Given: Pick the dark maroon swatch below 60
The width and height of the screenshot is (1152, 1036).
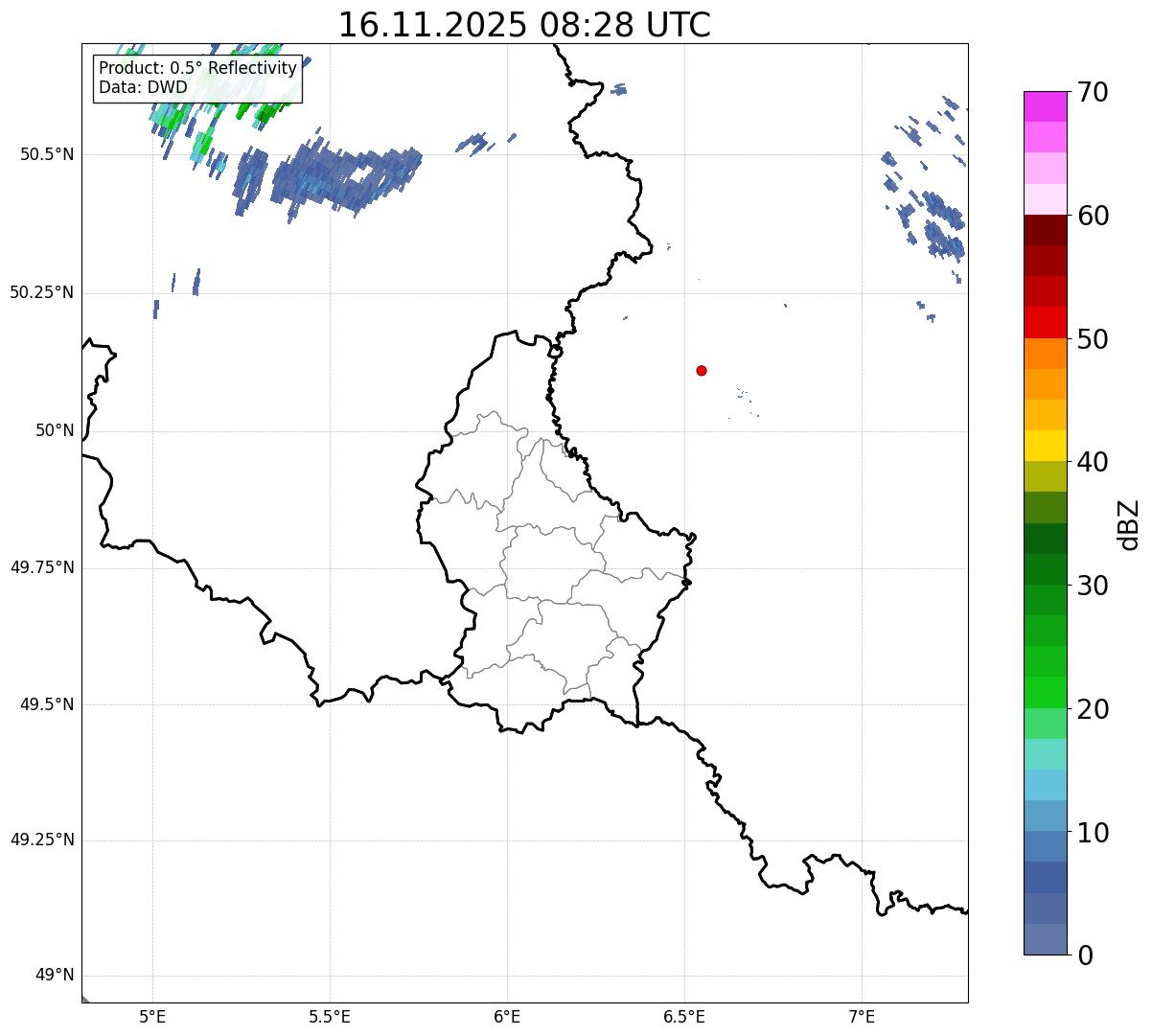Looking at the screenshot, I should [1046, 230].
